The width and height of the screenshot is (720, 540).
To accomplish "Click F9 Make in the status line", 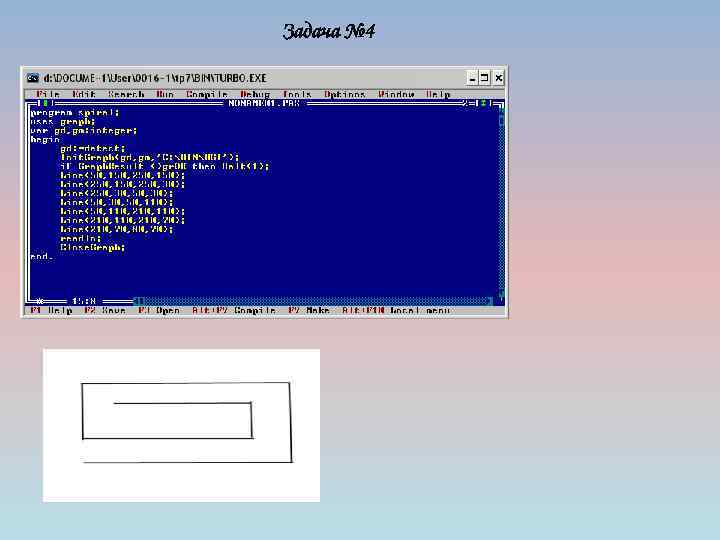I will point(309,310).
